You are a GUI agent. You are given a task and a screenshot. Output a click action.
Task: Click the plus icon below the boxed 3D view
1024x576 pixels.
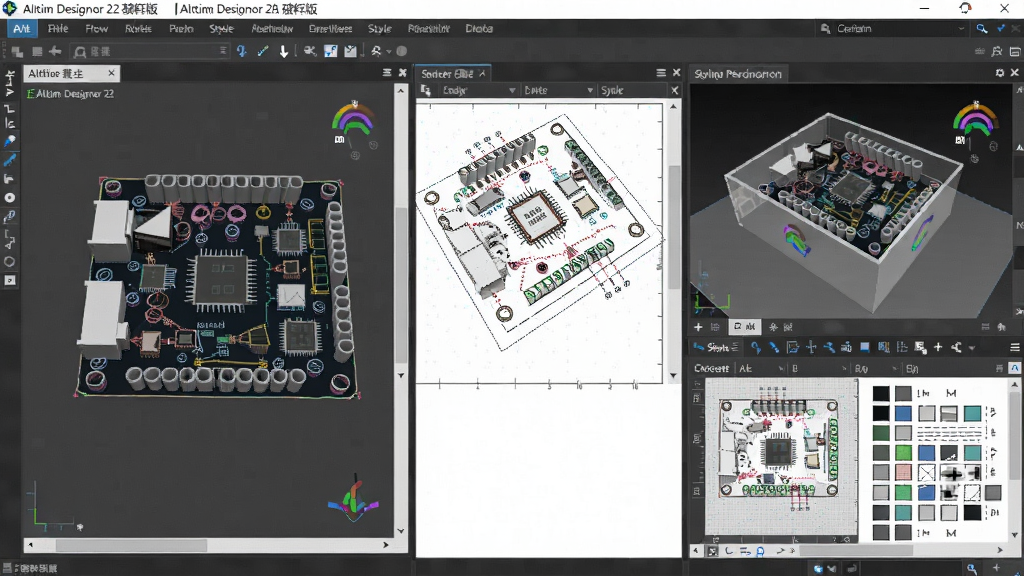pyautogui.click(x=698, y=327)
